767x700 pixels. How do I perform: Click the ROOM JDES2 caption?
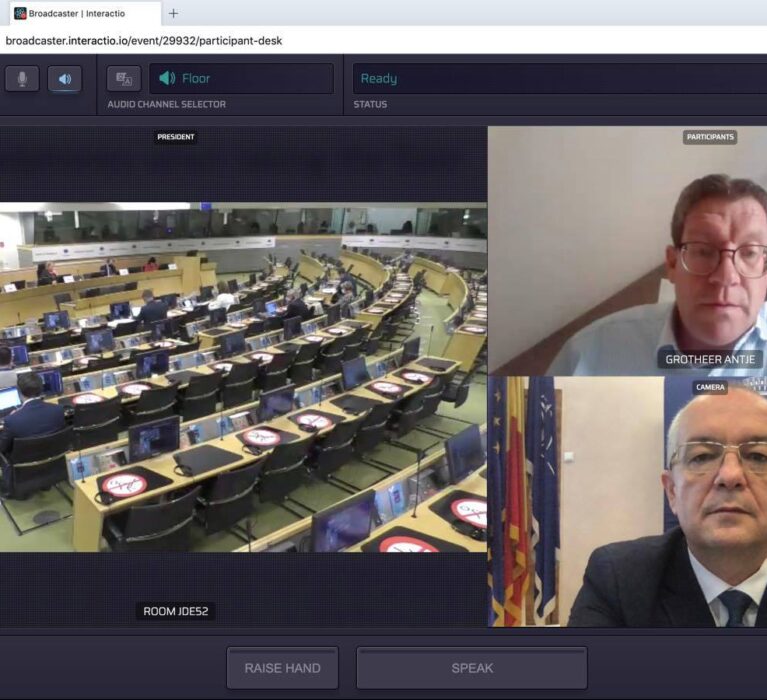pos(176,611)
